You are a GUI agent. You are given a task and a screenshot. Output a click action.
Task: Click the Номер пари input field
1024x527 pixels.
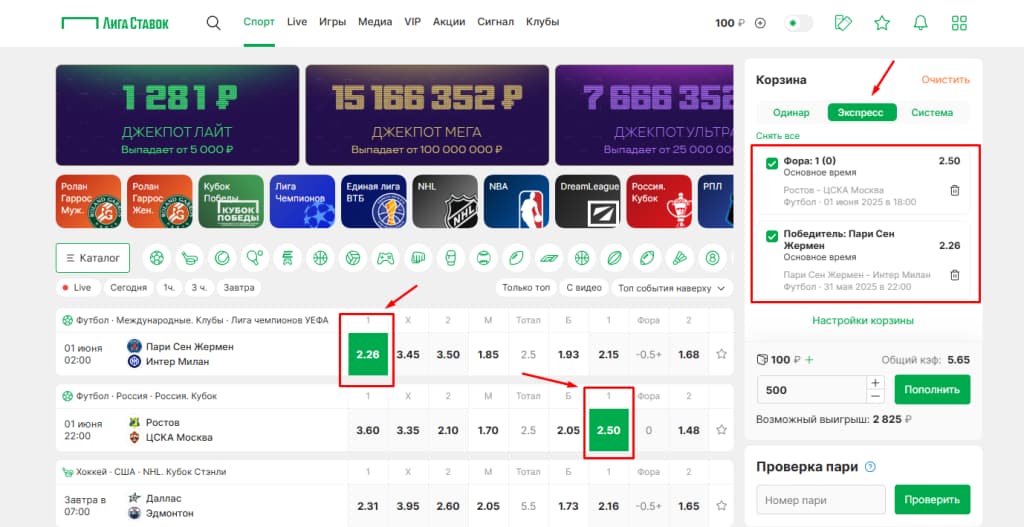(x=821, y=500)
